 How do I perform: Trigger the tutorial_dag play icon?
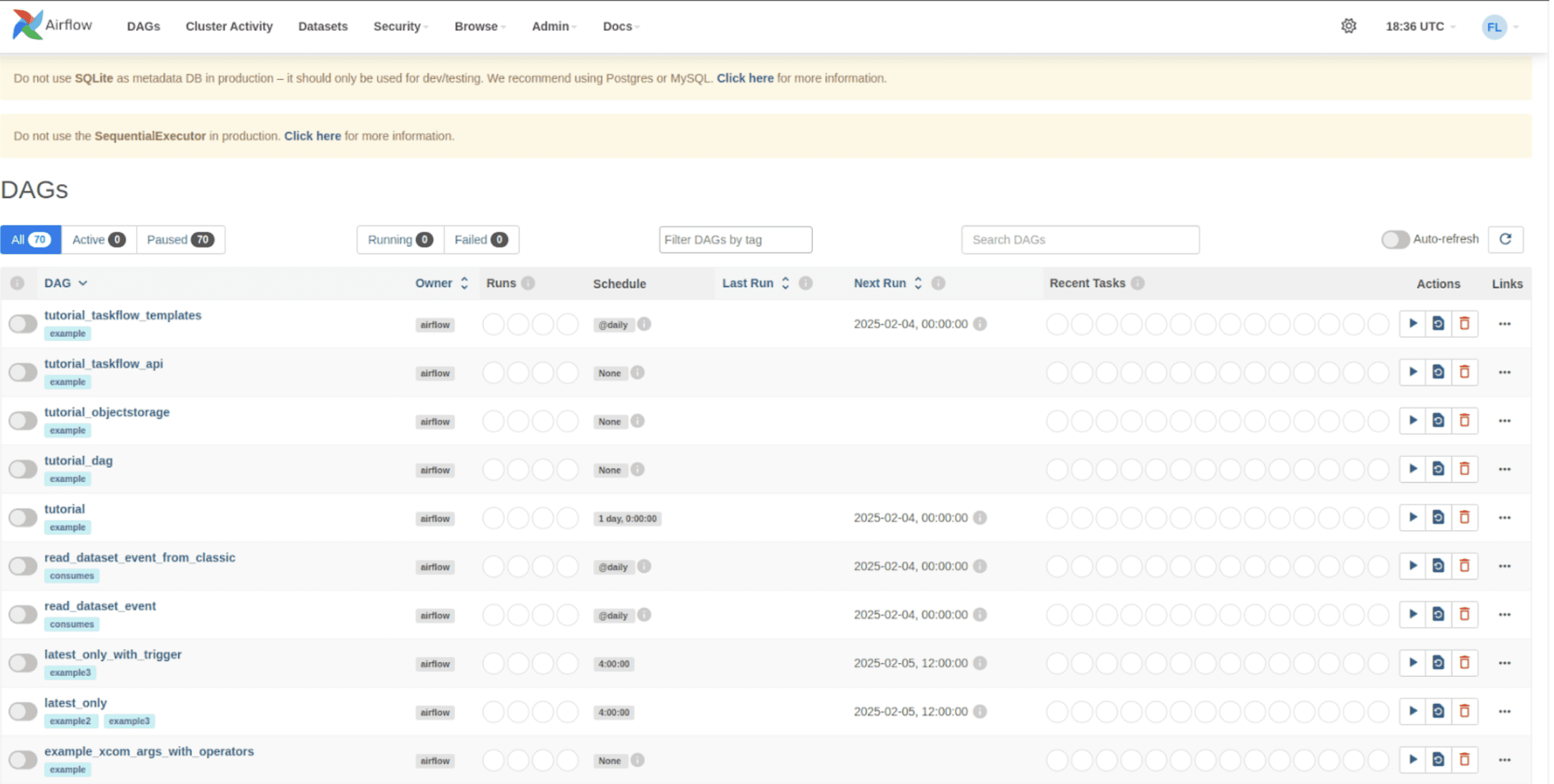1412,469
